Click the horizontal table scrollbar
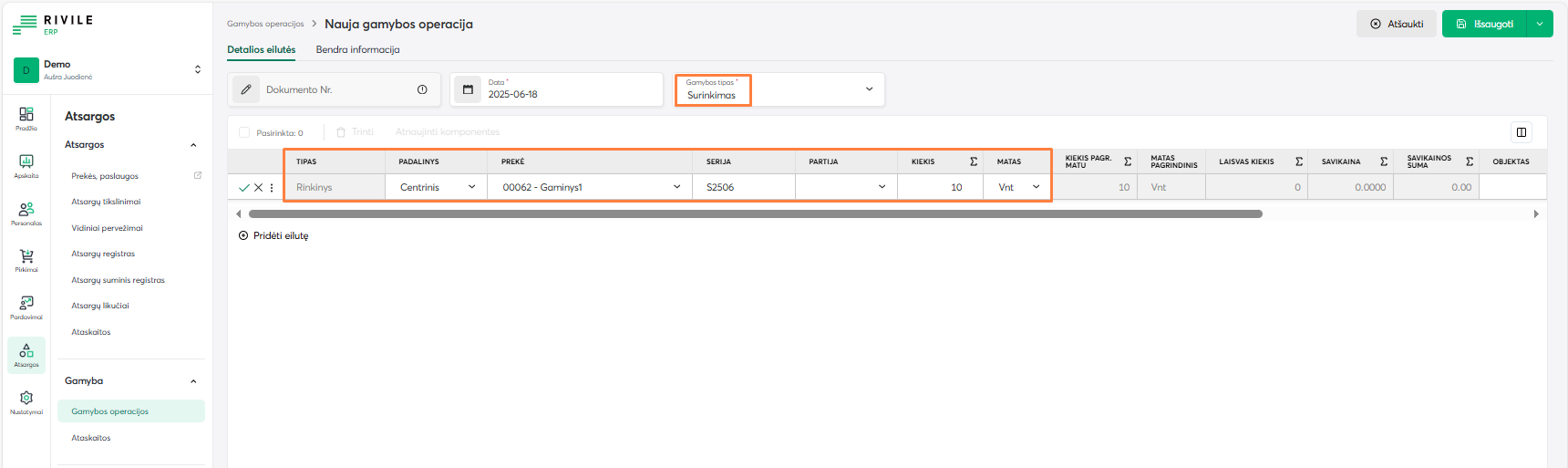 pyautogui.click(x=755, y=214)
